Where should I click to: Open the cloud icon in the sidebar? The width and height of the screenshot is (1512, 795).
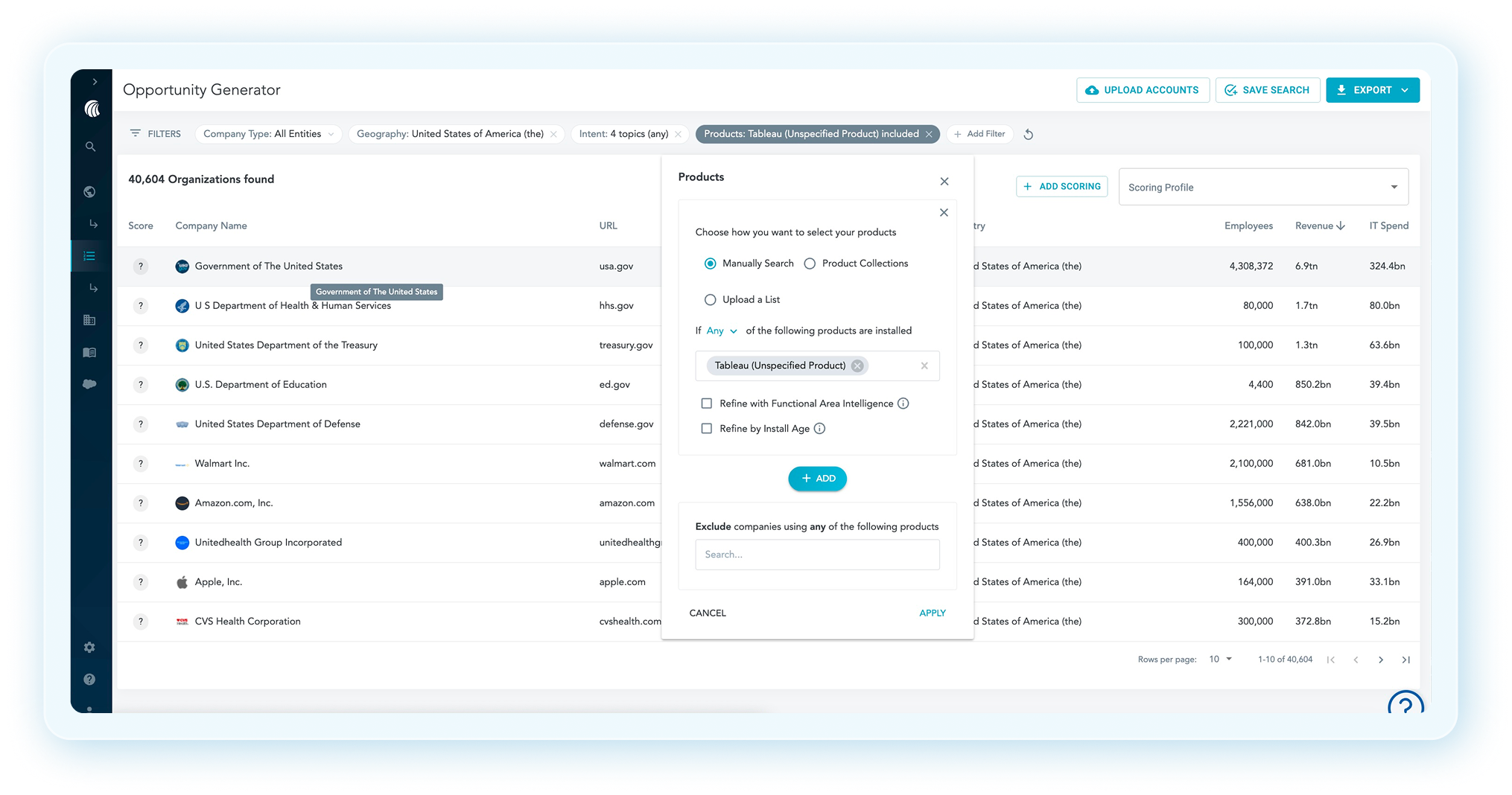pyautogui.click(x=90, y=385)
